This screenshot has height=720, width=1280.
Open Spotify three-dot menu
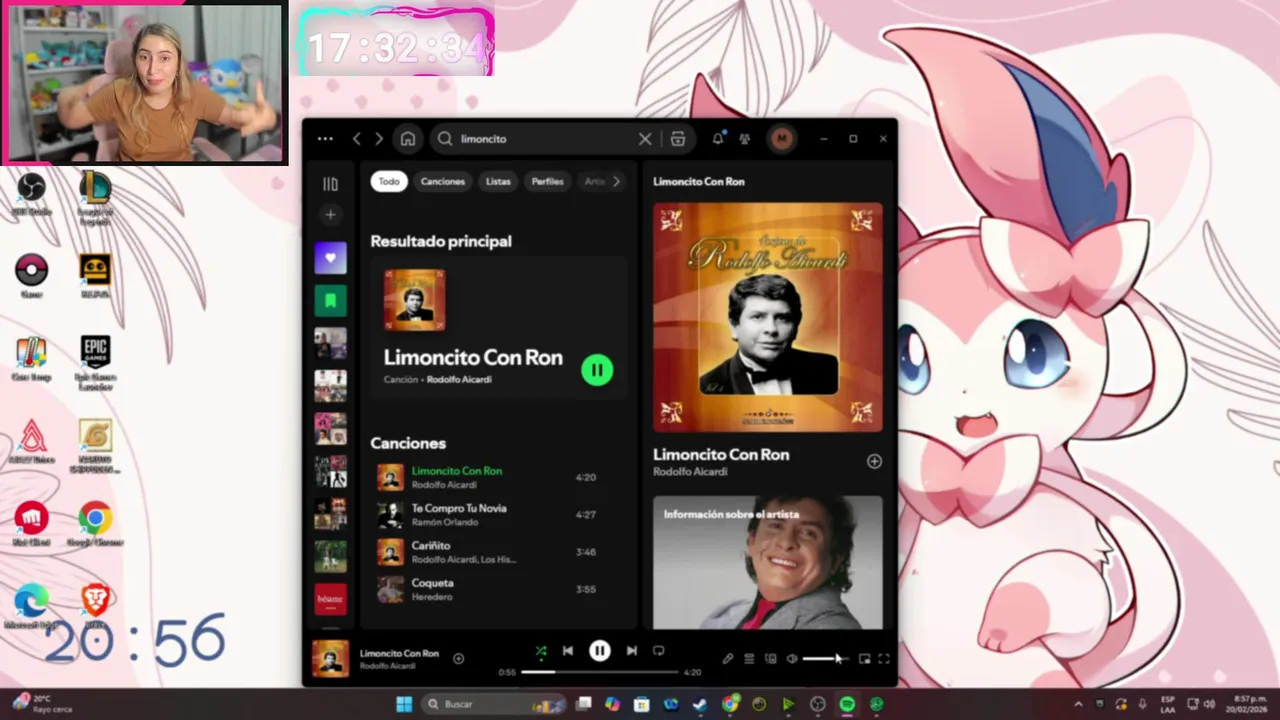325,139
